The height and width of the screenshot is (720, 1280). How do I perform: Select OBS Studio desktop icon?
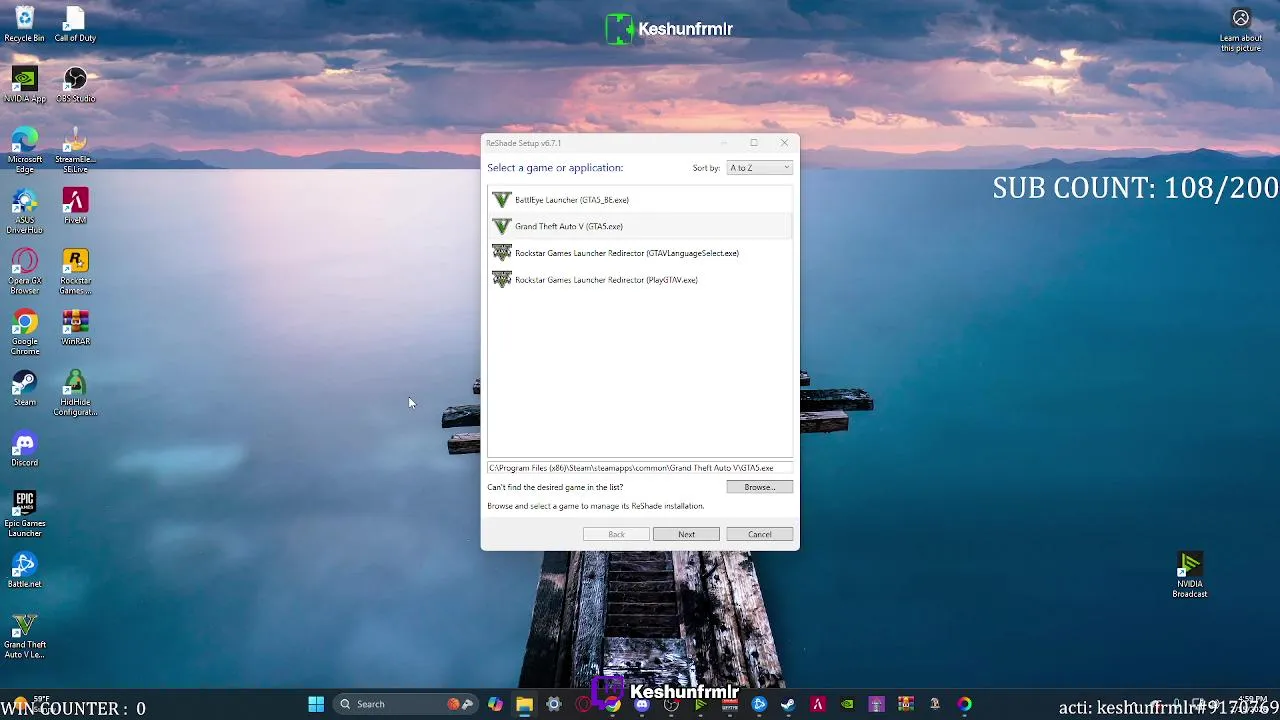click(75, 85)
